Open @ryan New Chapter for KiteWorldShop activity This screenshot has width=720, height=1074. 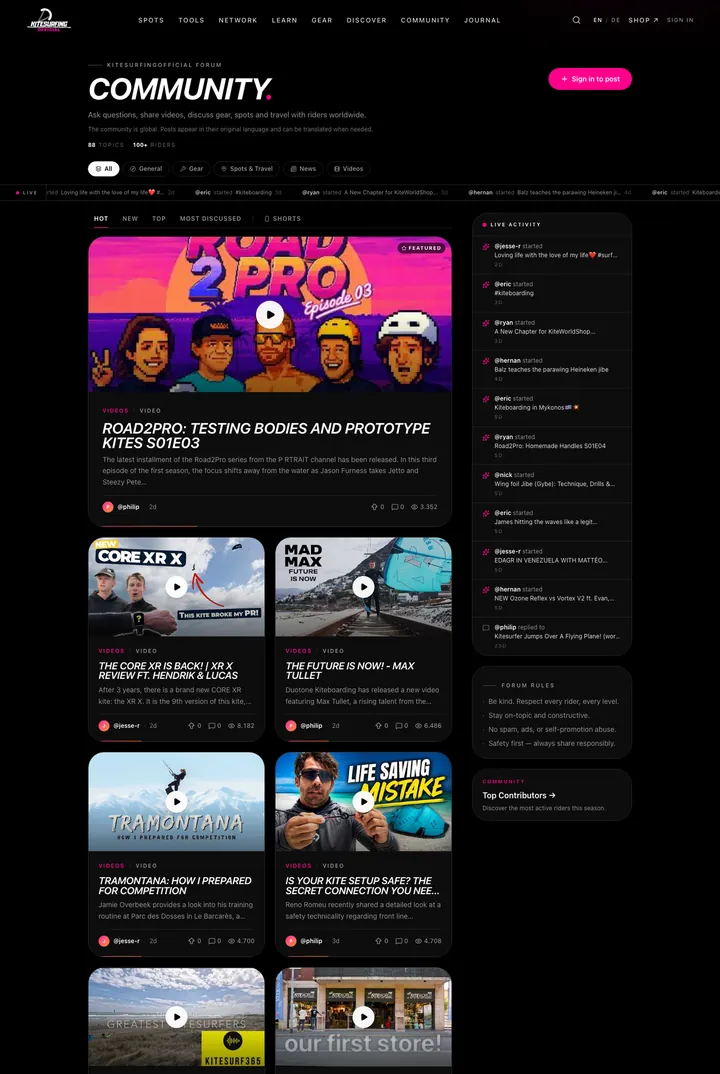click(x=551, y=332)
